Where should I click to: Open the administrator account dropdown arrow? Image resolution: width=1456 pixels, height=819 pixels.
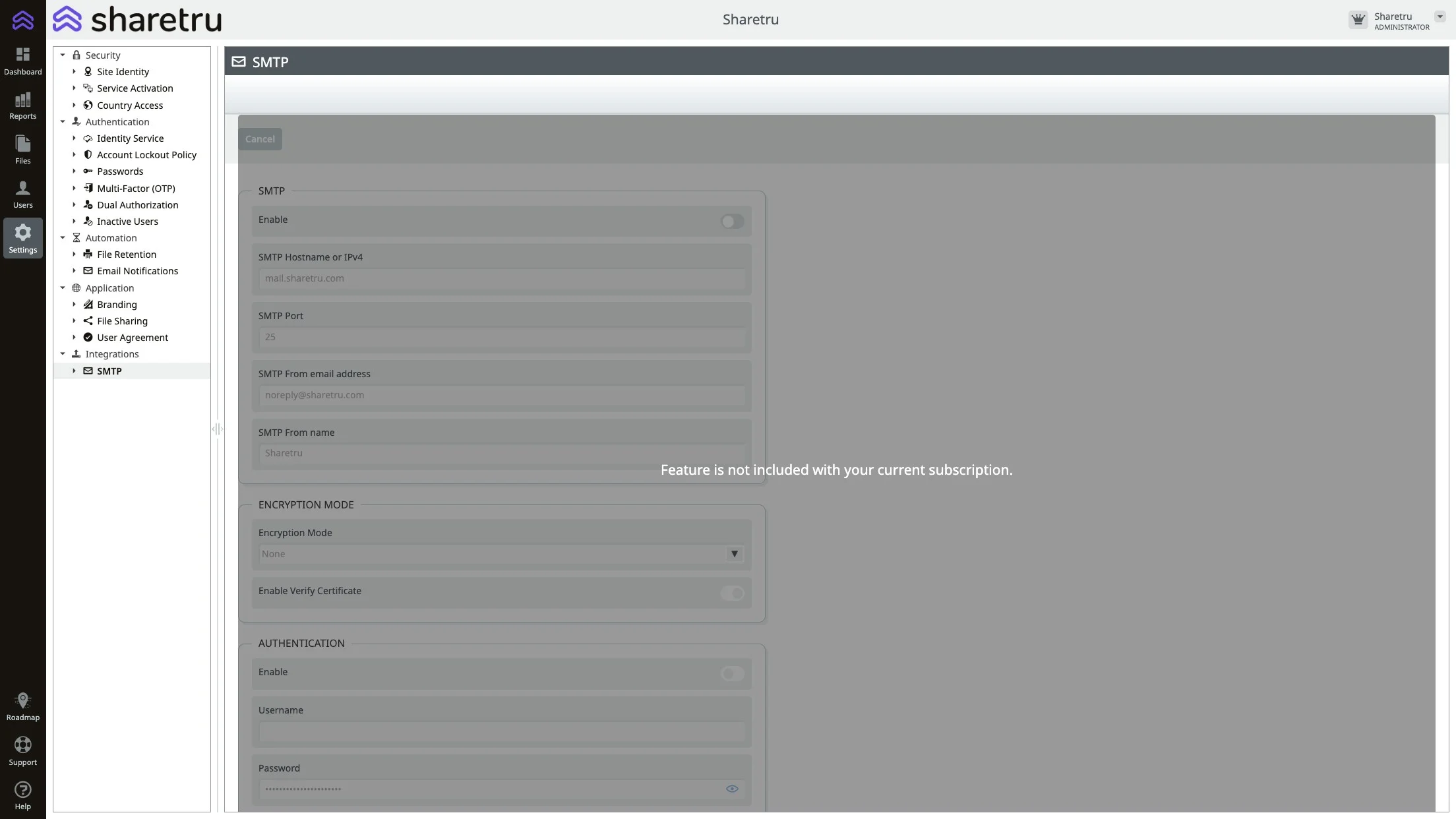(1440, 17)
